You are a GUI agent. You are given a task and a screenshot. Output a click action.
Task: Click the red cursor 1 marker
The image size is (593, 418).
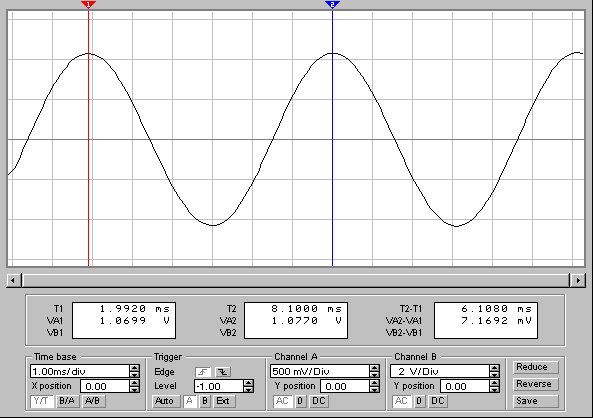[x=88, y=5]
